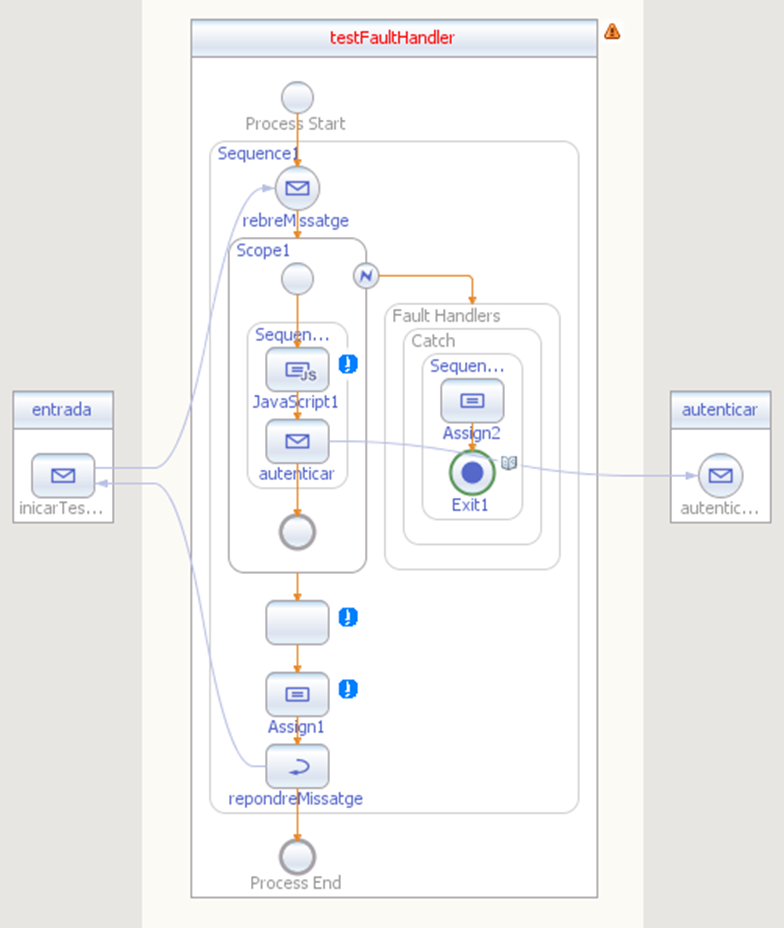
Task: Select the entrada partner link header
Action: click(63, 410)
